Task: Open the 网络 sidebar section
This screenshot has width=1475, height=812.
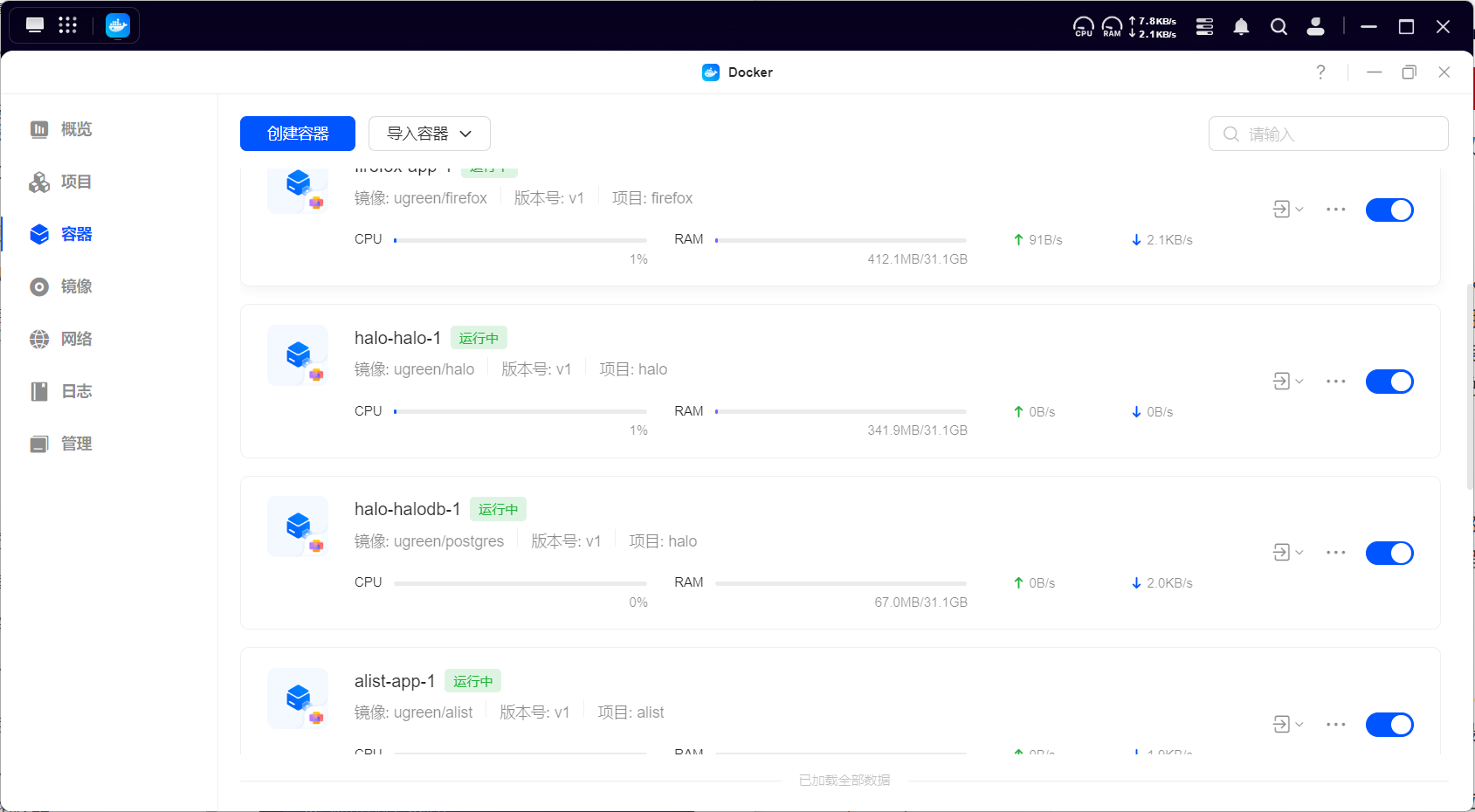Action: [x=76, y=339]
